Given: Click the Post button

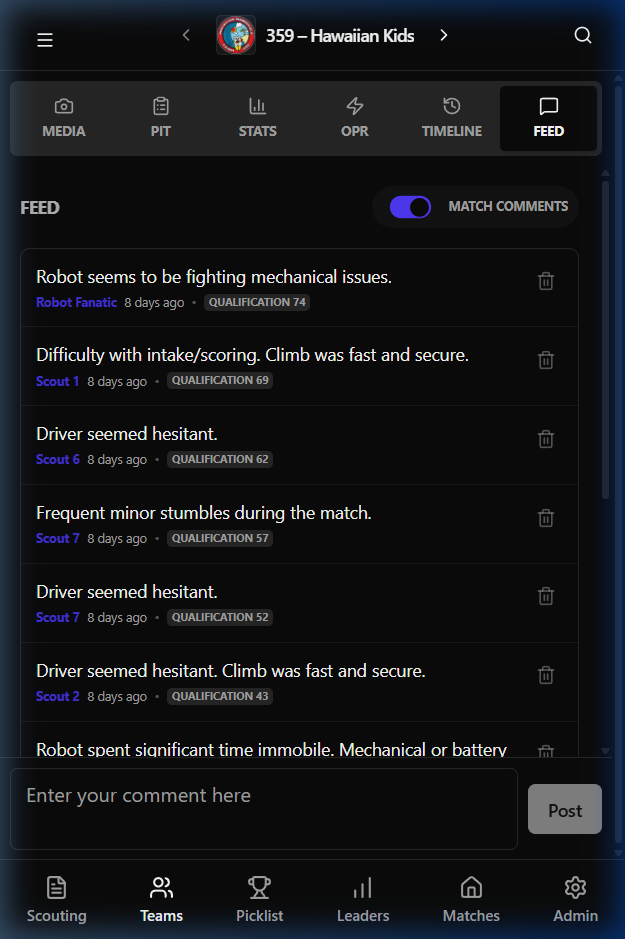Looking at the screenshot, I should click(564, 809).
